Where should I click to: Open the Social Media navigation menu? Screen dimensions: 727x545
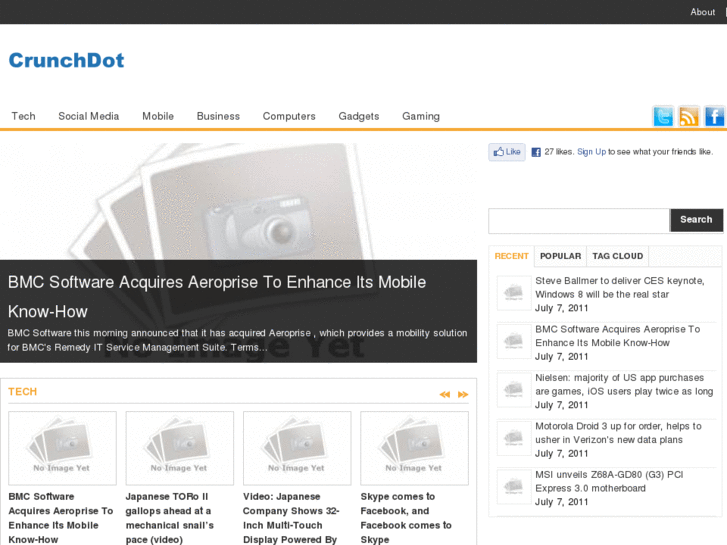(89, 116)
